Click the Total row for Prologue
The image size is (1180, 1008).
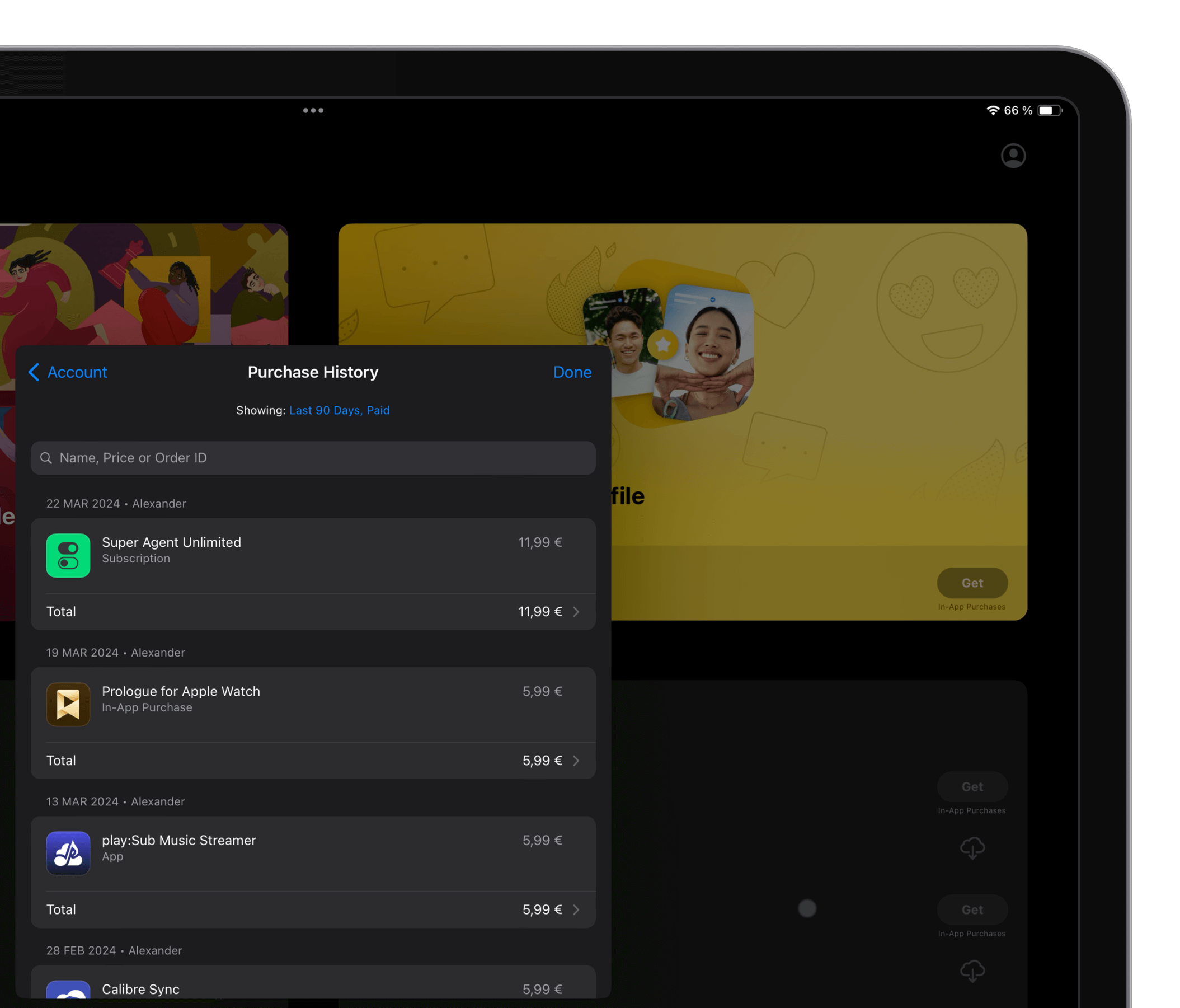313,761
